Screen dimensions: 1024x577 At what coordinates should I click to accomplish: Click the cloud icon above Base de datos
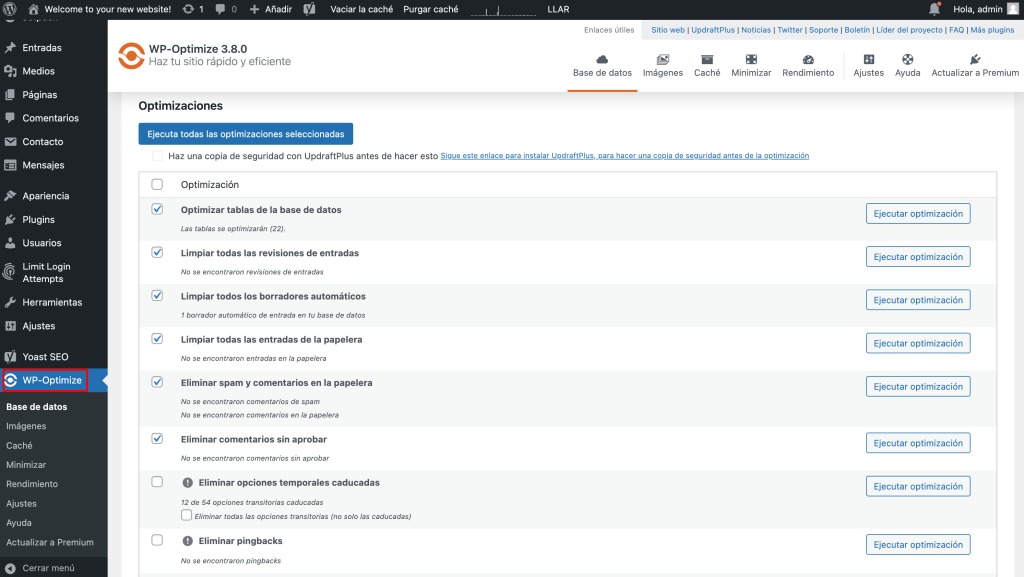tap(602, 59)
